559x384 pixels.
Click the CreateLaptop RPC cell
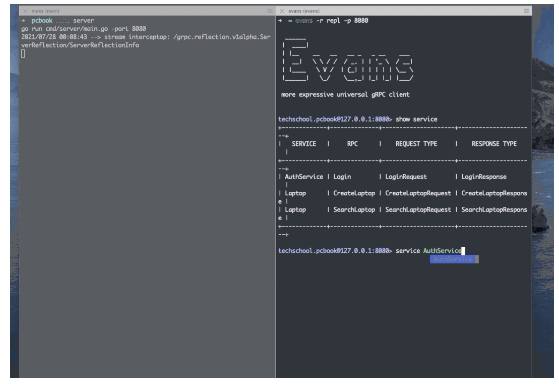pos(354,193)
